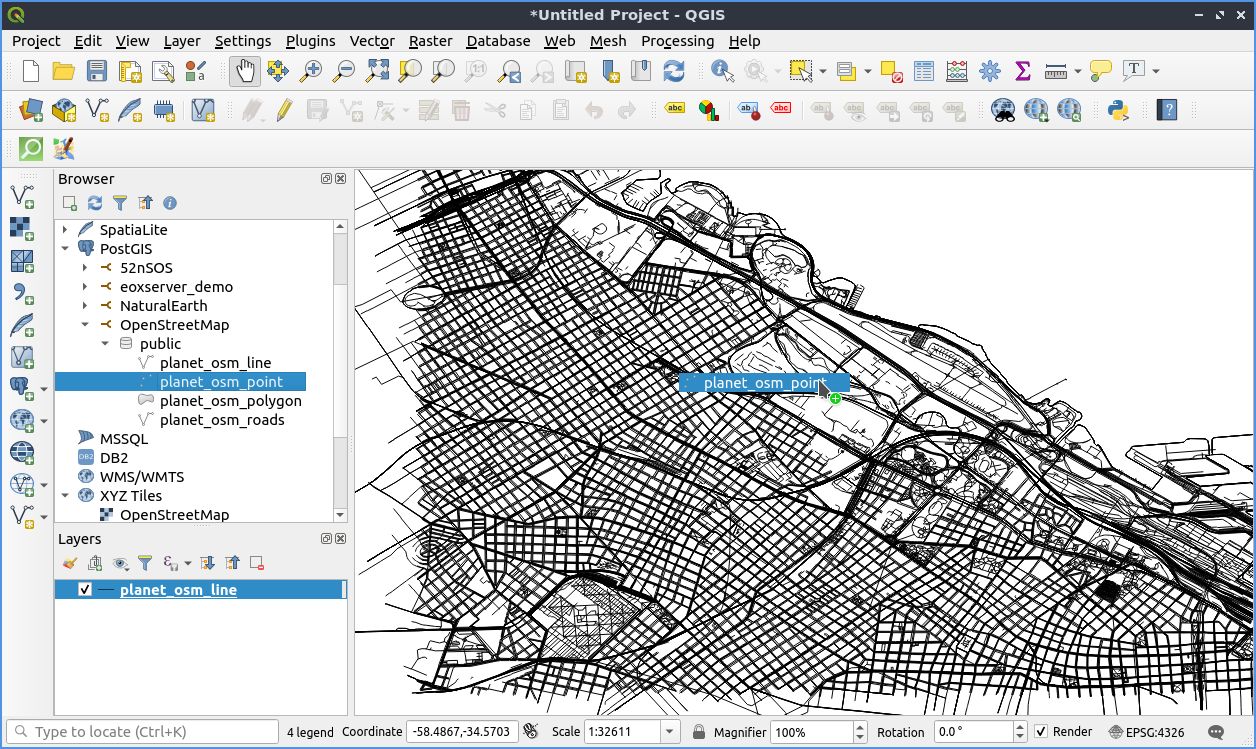Select the Zoom In magnifier tool
1256x749 pixels.
(x=311, y=71)
